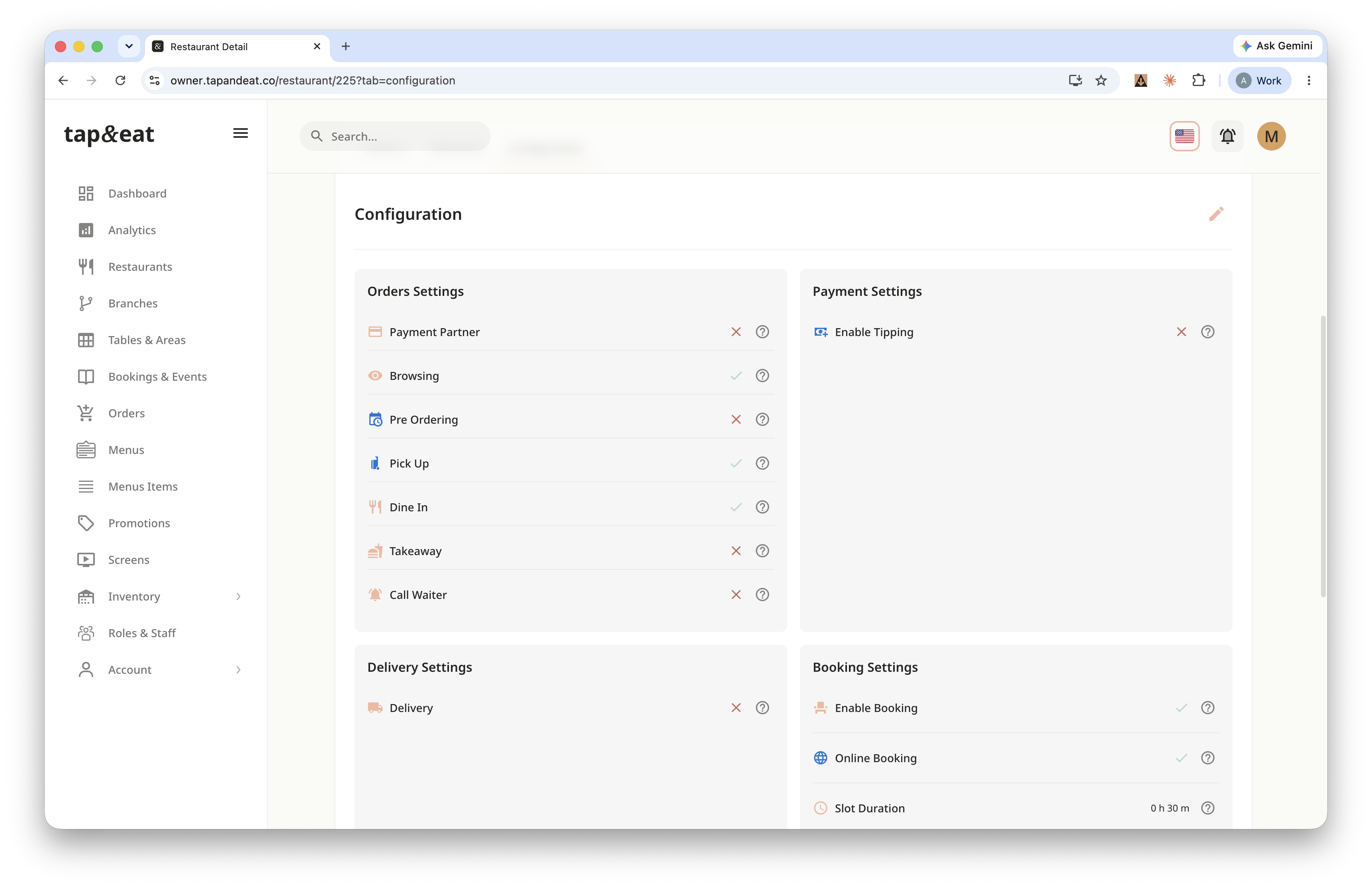
Task: Click the Takeaway disabled X status
Action: [736, 551]
